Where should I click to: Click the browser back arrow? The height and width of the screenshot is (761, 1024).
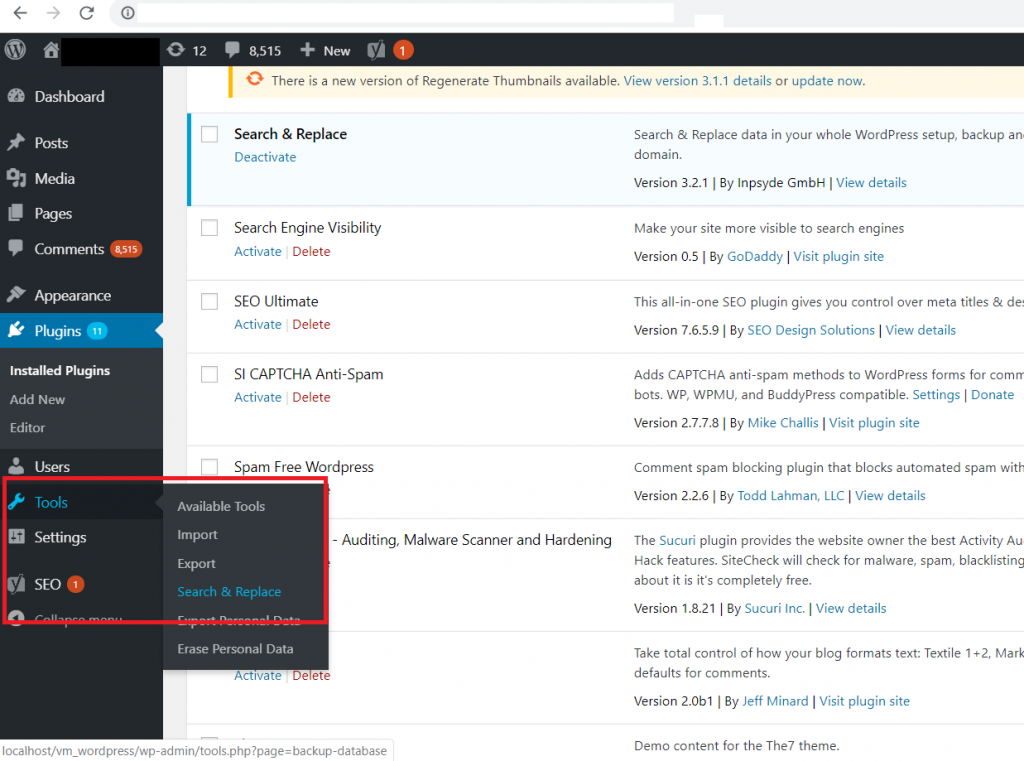point(20,12)
